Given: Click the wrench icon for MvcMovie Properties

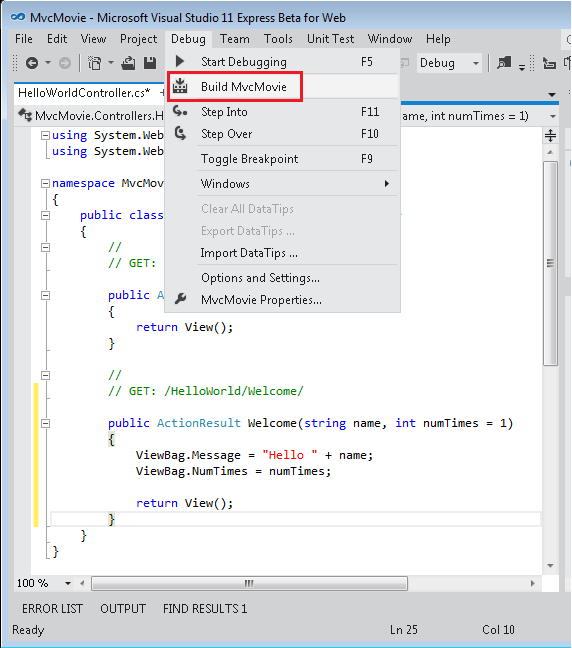Looking at the screenshot, I should click(x=180, y=298).
